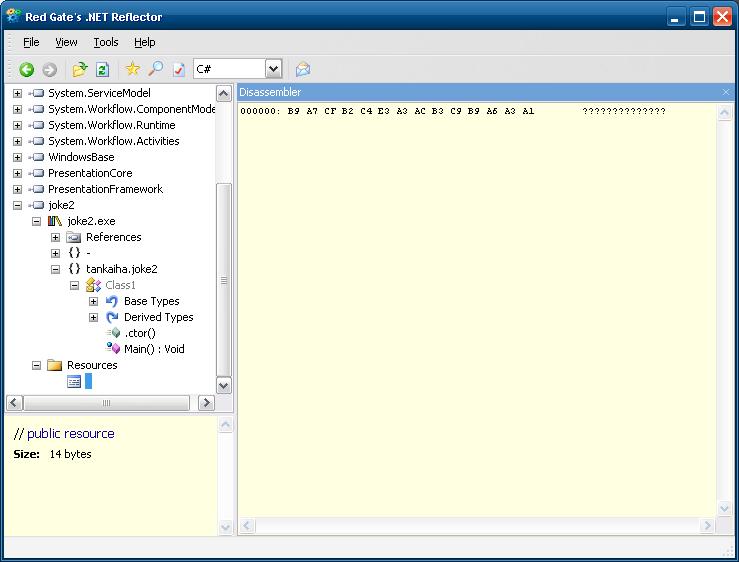Click the Class1 class icon

coord(93,285)
